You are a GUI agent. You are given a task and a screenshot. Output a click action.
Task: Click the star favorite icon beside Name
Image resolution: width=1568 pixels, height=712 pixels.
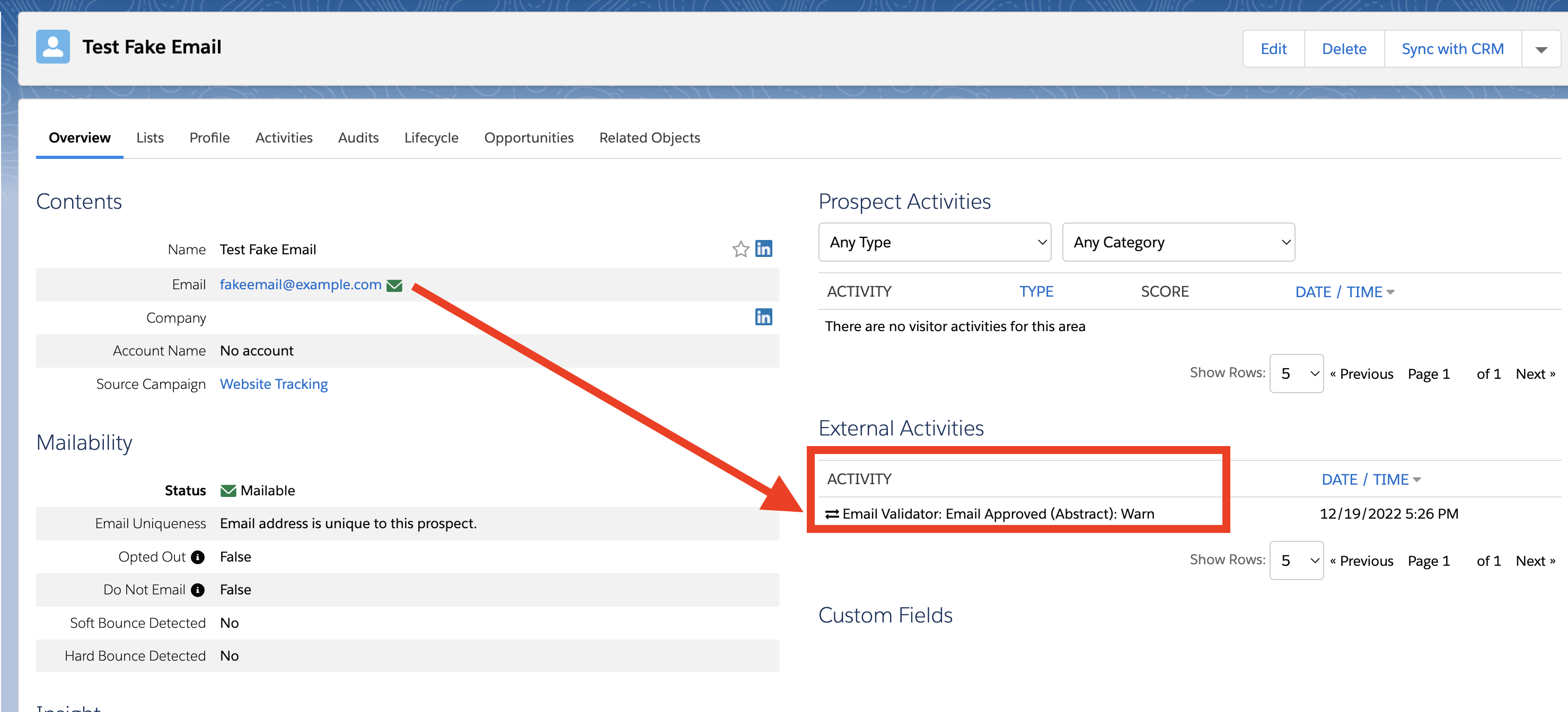pyautogui.click(x=740, y=249)
